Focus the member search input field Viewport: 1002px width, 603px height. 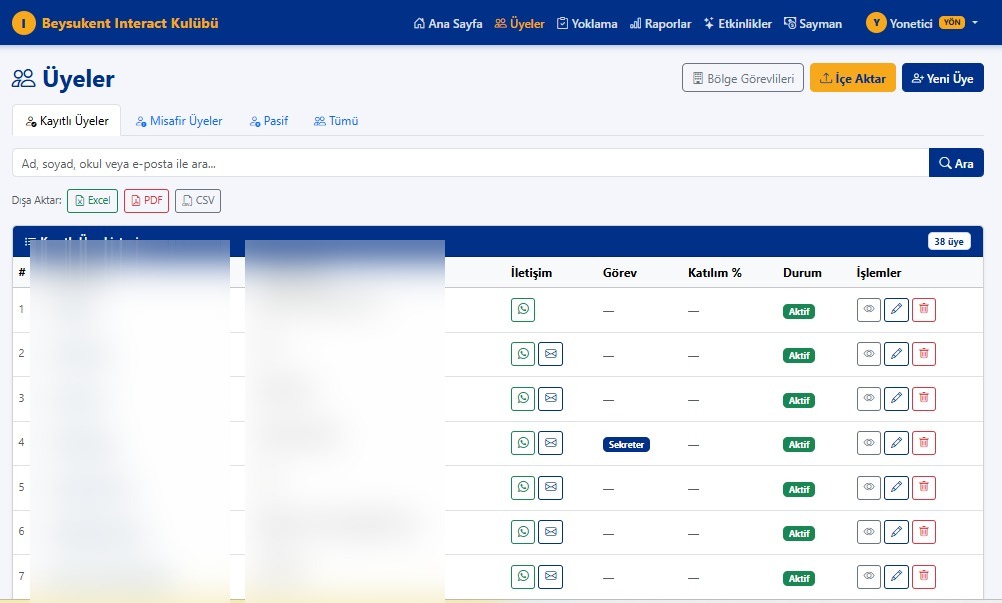click(x=470, y=163)
